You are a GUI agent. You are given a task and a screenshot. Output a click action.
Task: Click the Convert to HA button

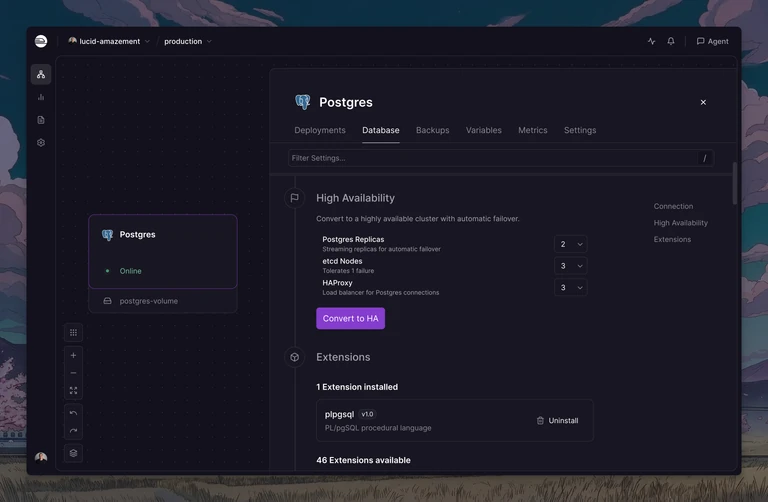click(x=351, y=318)
